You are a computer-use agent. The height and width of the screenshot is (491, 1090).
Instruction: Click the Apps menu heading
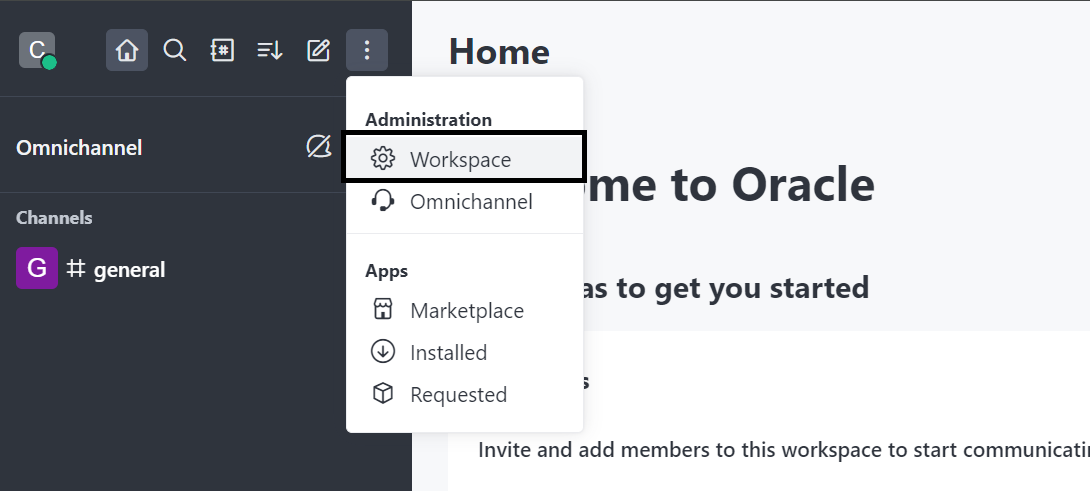387,271
